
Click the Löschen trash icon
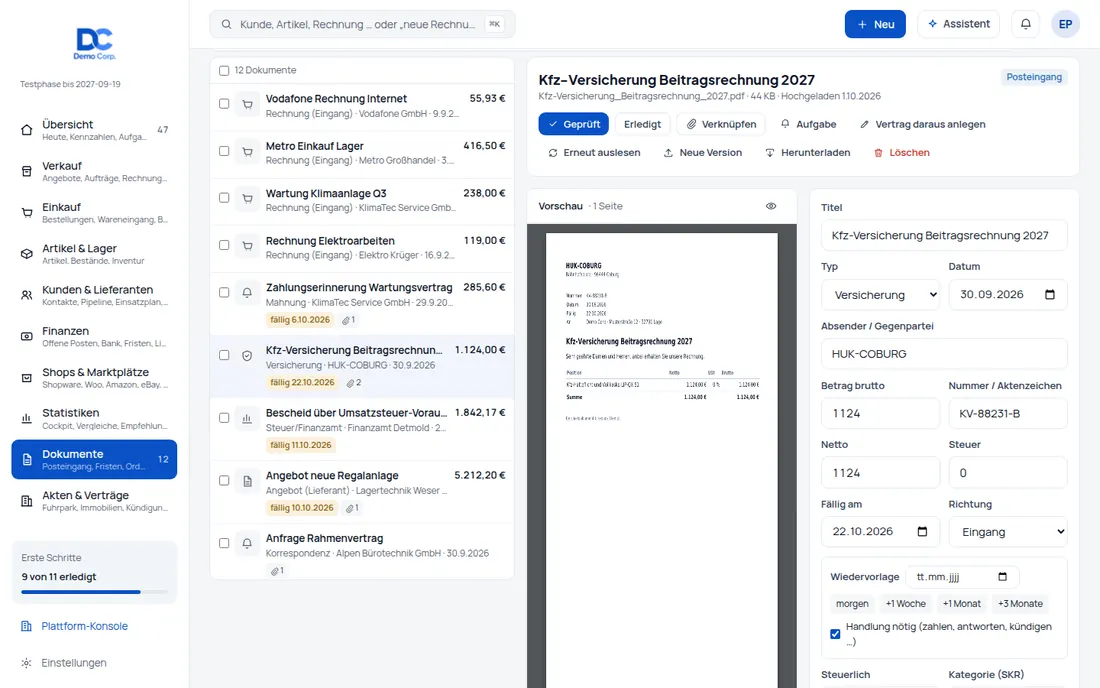pos(878,153)
